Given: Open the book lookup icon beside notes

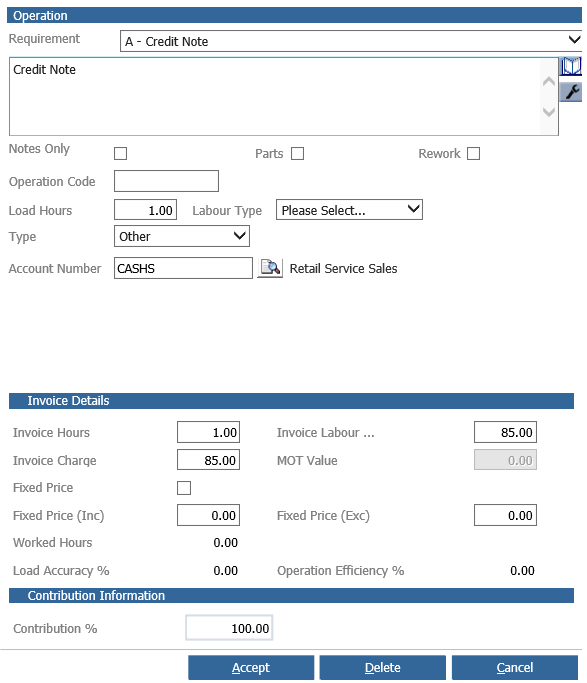Looking at the screenshot, I should (x=570, y=66).
